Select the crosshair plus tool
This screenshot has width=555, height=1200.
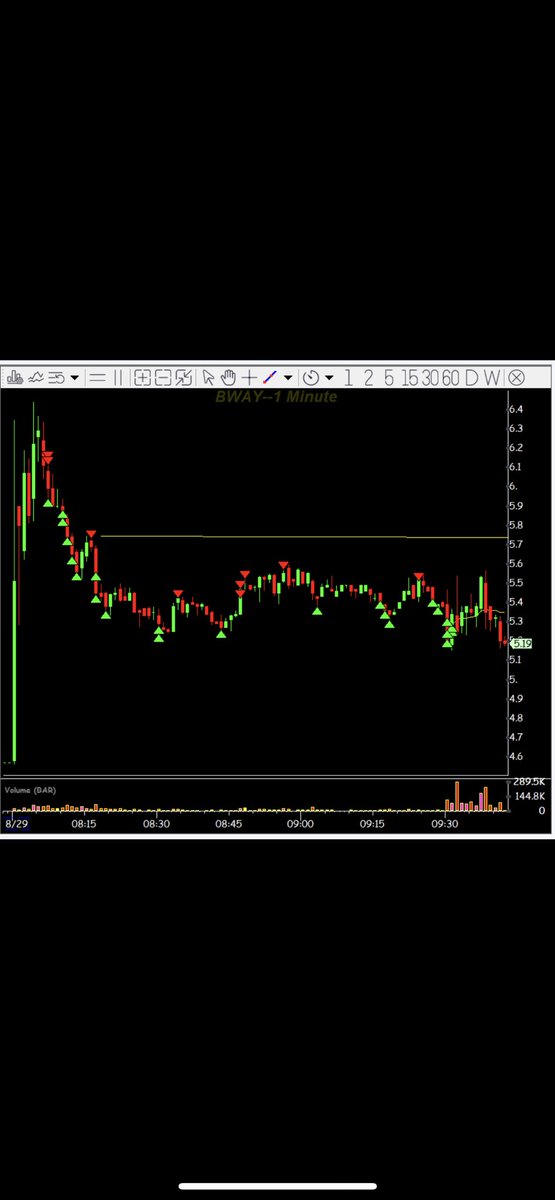click(249, 377)
